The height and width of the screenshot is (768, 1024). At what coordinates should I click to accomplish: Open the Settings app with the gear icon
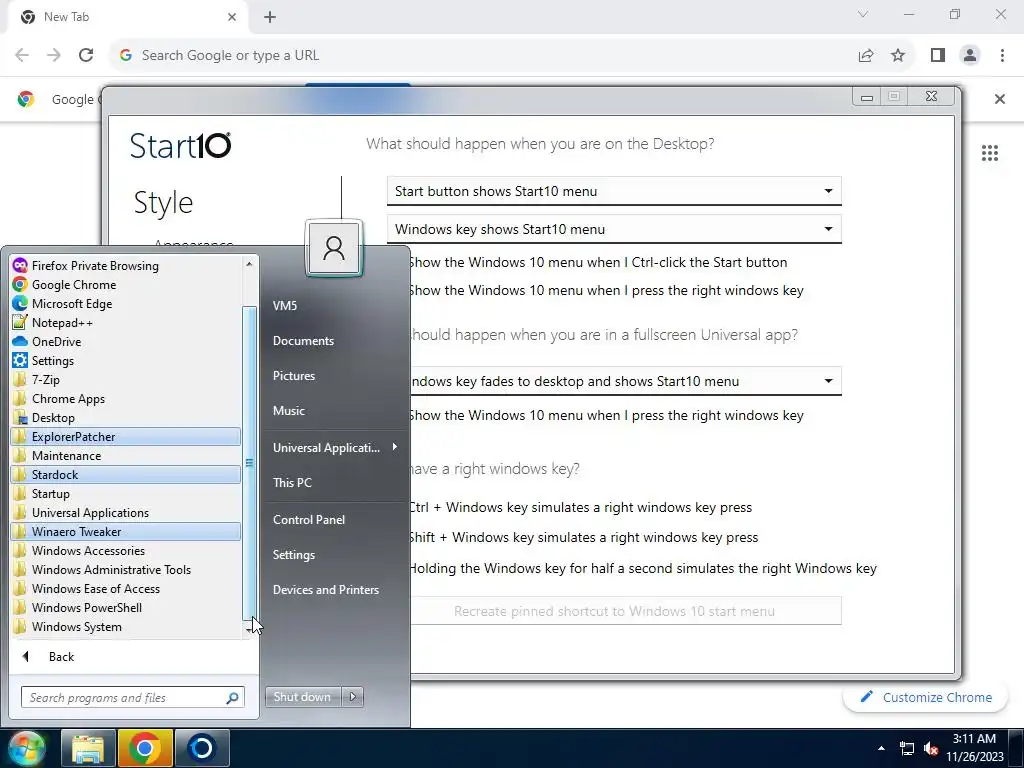coord(125,360)
